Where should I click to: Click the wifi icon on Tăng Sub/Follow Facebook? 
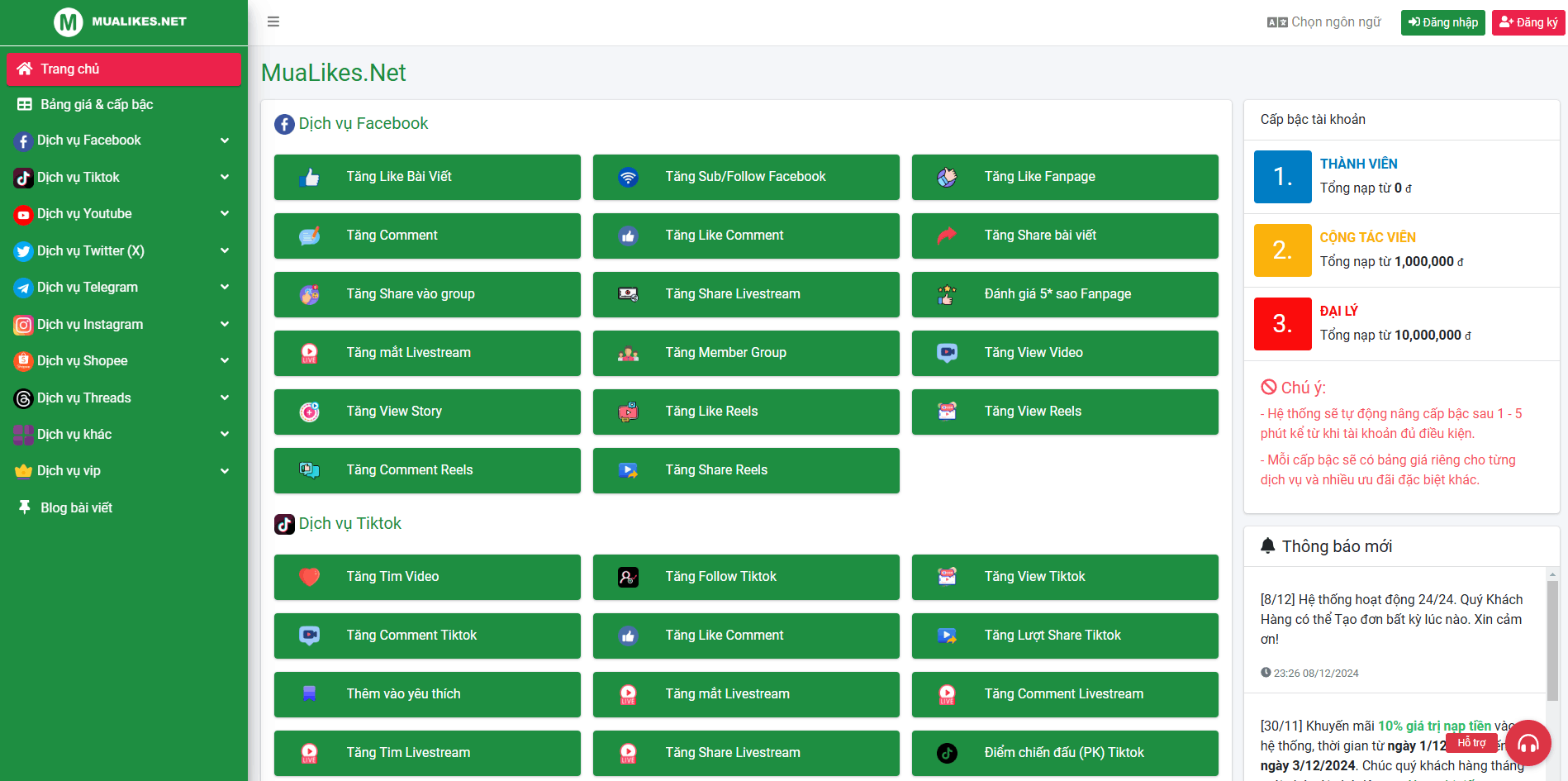628,177
